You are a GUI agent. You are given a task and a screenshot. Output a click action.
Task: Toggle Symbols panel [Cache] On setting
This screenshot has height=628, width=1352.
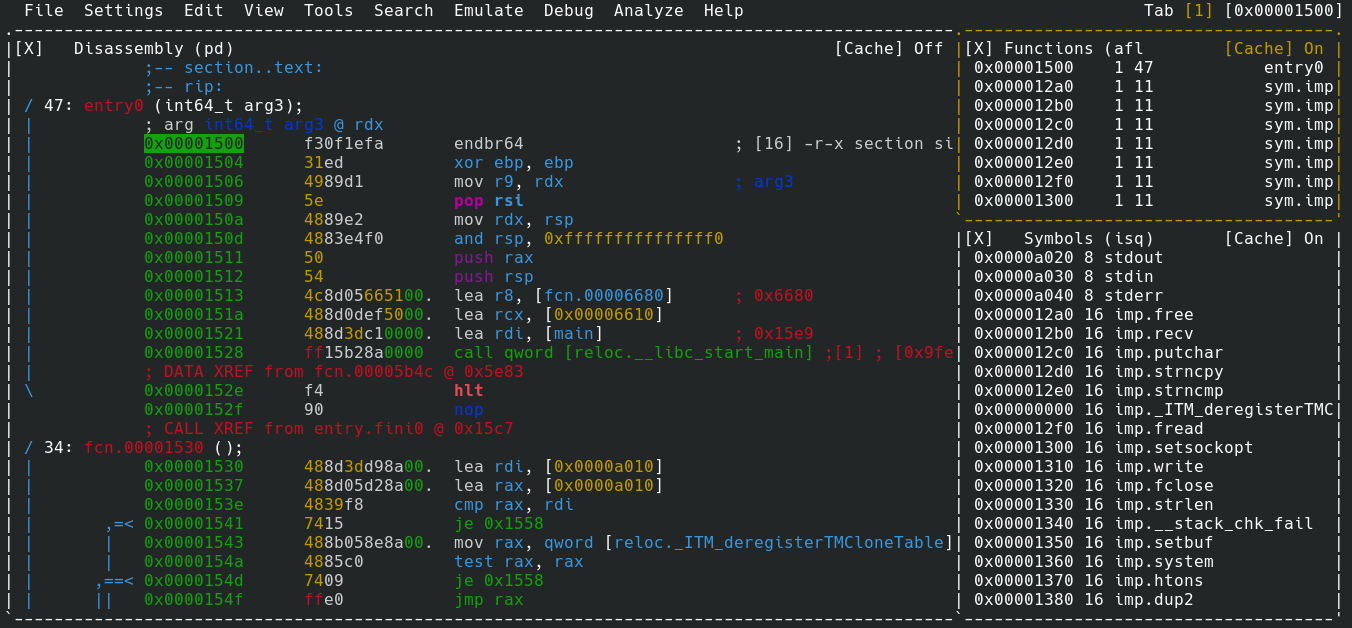tap(1273, 238)
